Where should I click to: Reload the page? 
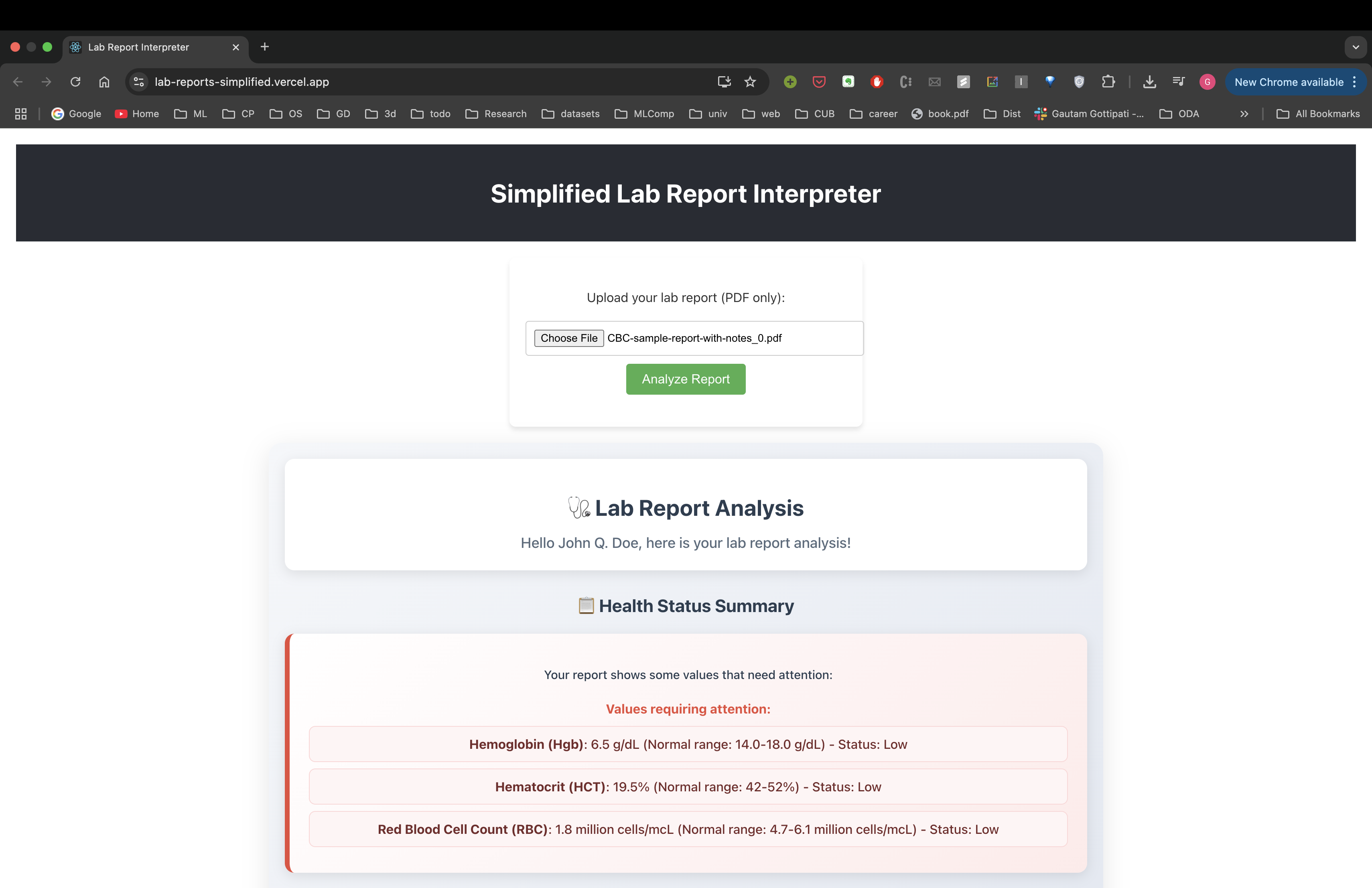coord(75,82)
